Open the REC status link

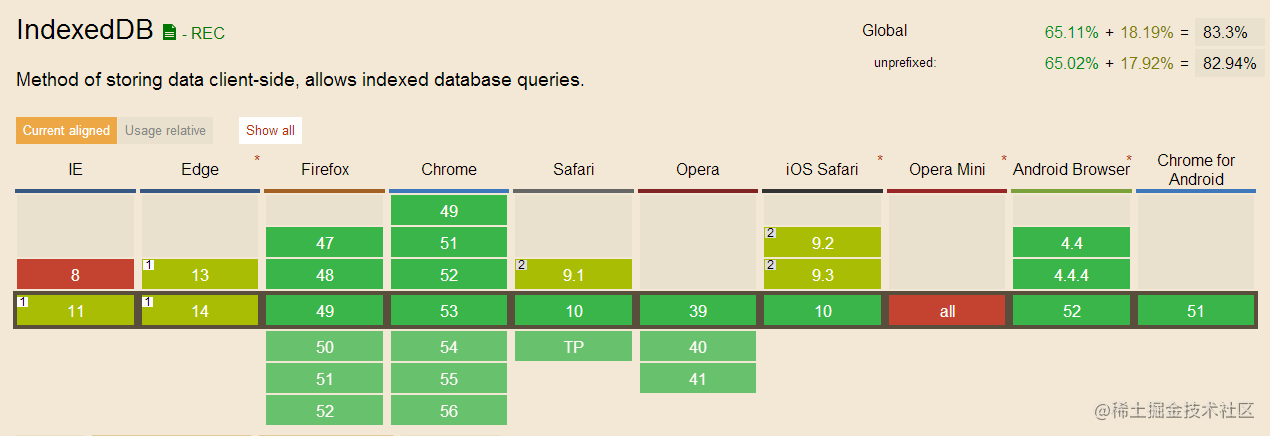207,33
